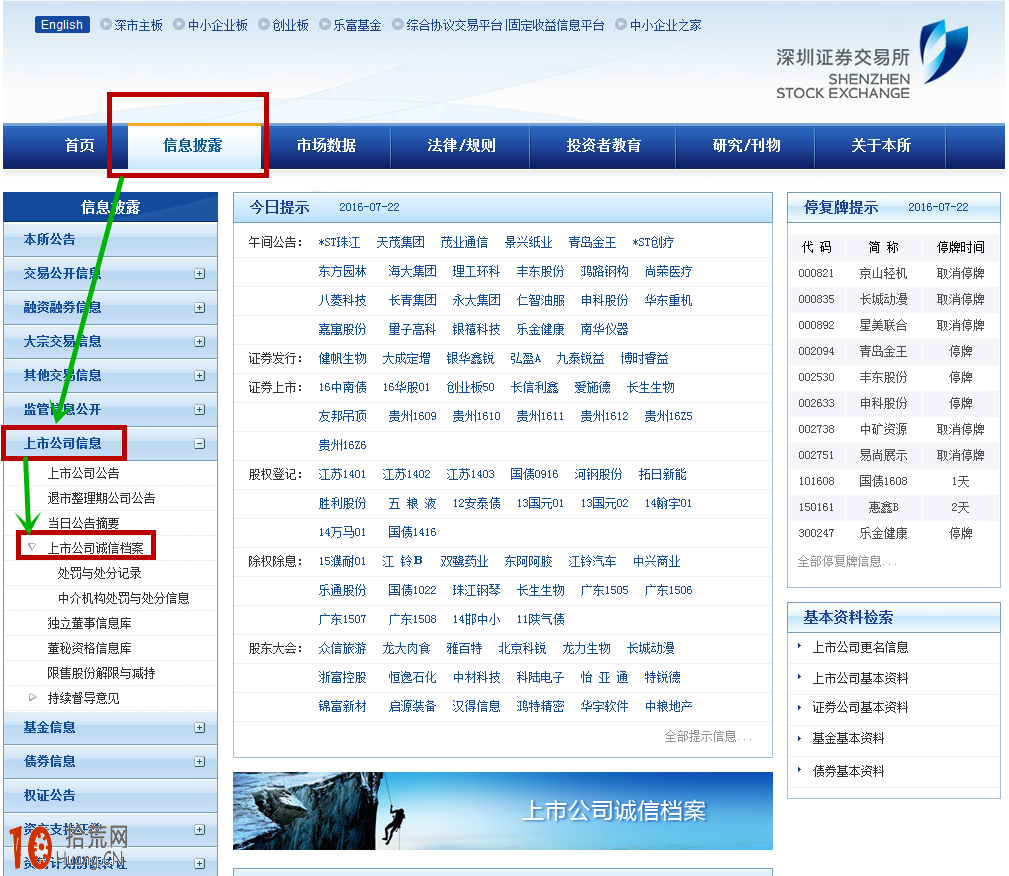
Task: Click 贵州16Z6 listing link
Action: tap(342, 445)
